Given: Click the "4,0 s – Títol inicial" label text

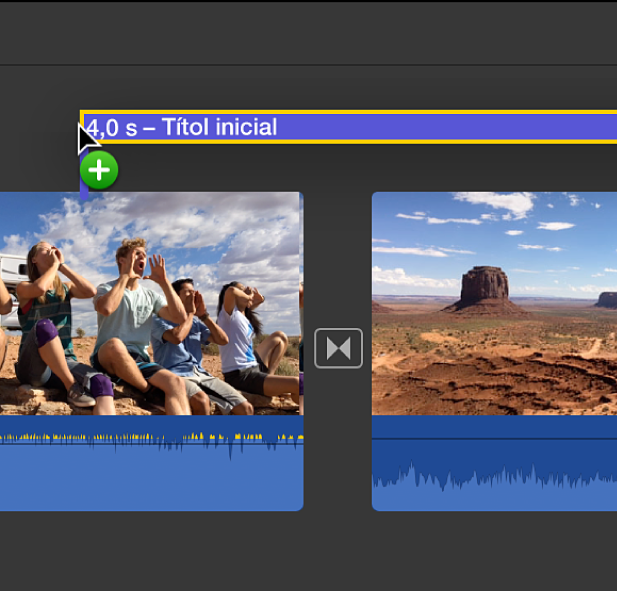Looking at the screenshot, I should pos(182,127).
